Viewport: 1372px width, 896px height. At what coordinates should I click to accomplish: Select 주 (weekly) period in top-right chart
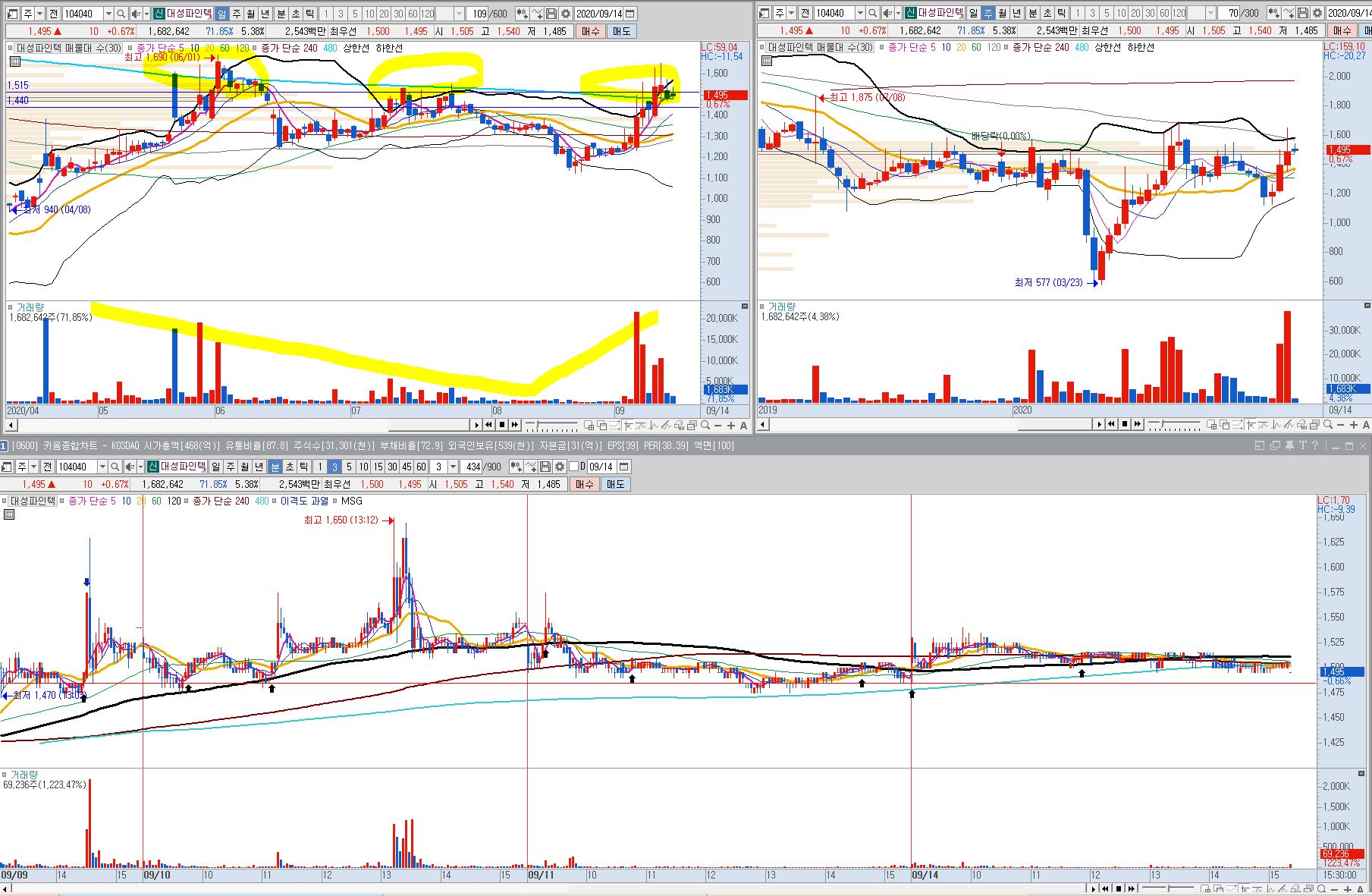pos(987,13)
